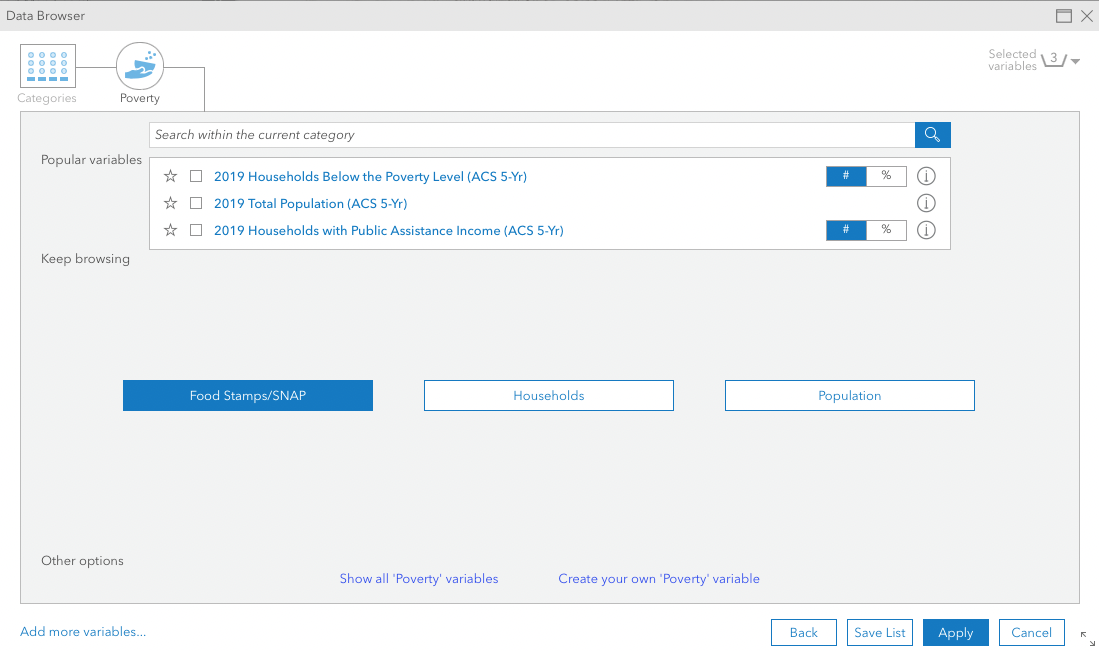The width and height of the screenshot is (1099, 651).
Task: Select the Poverty category icon
Action: (140, 66)
